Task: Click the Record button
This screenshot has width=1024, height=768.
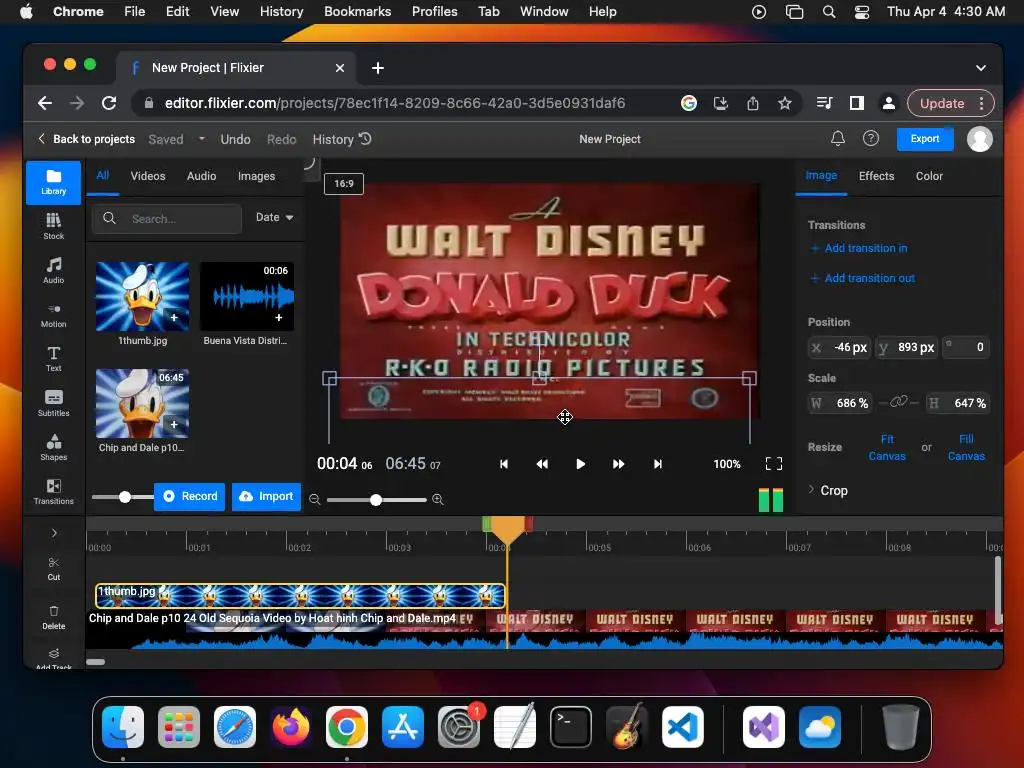Action: pyautogui.click(x=189, y=496)
